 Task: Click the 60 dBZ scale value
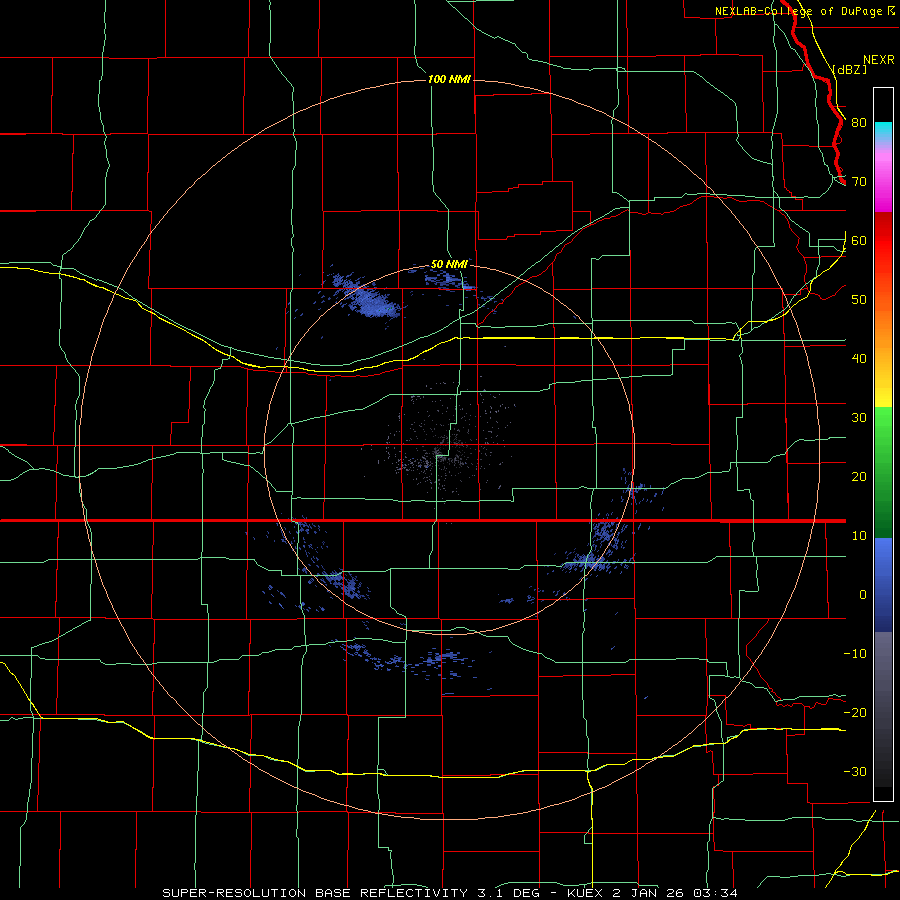tap(859, 241)
